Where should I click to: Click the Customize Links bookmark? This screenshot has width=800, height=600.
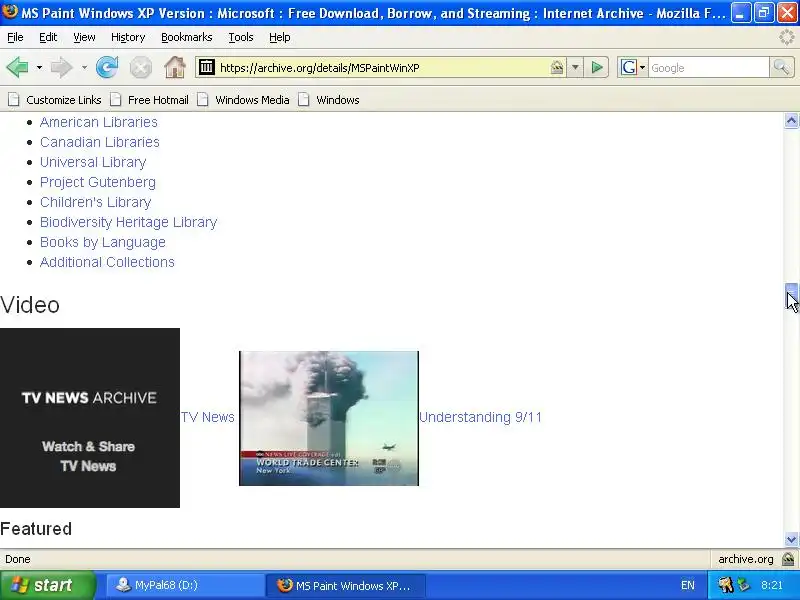point(64,100)
